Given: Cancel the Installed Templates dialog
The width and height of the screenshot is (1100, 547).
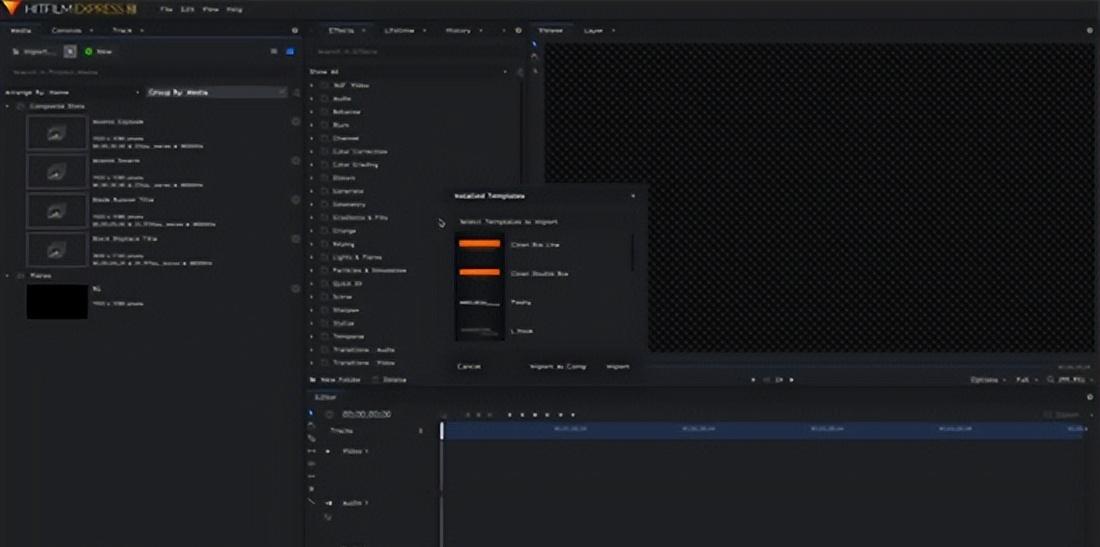Looking at the screenshot, I should coord(469,367).
